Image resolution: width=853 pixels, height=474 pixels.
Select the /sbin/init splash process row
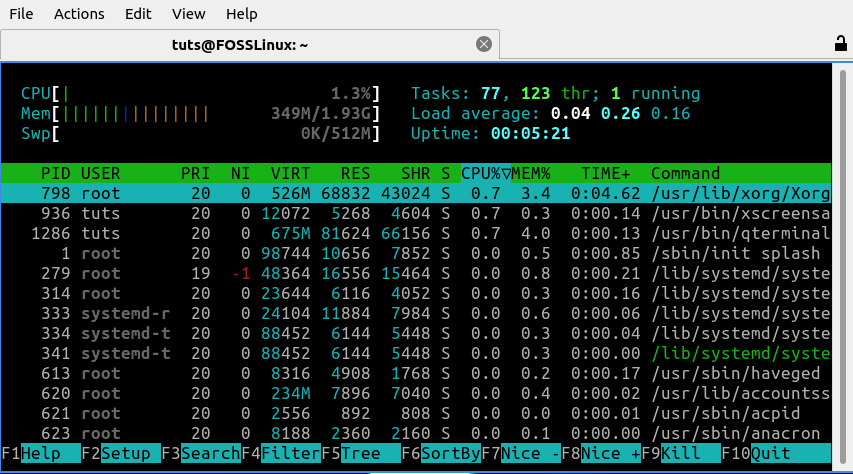click(416, 254)
